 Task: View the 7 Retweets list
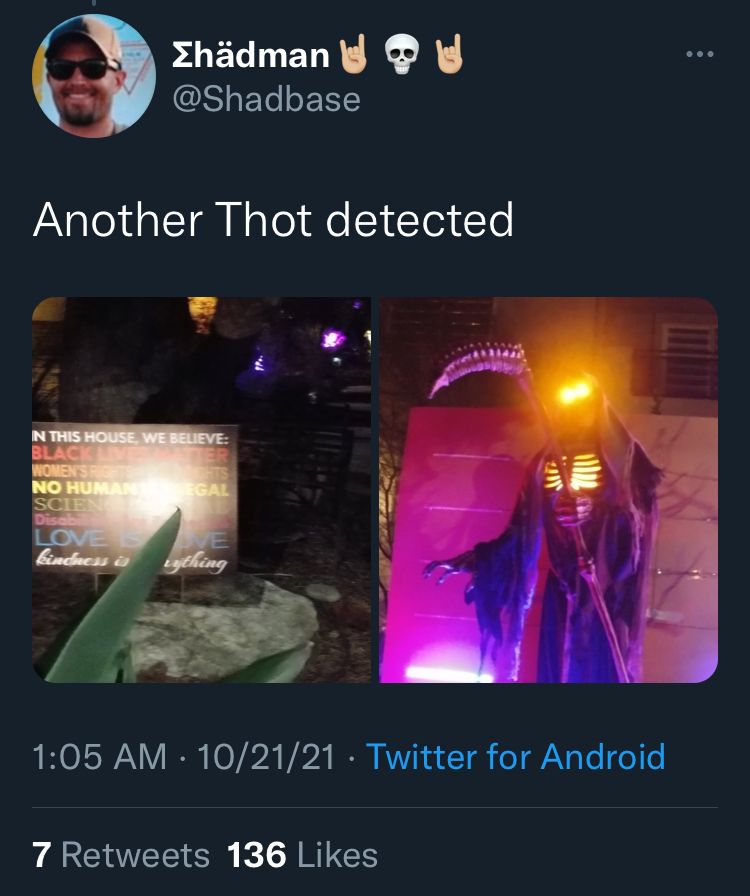click(121, 855)
